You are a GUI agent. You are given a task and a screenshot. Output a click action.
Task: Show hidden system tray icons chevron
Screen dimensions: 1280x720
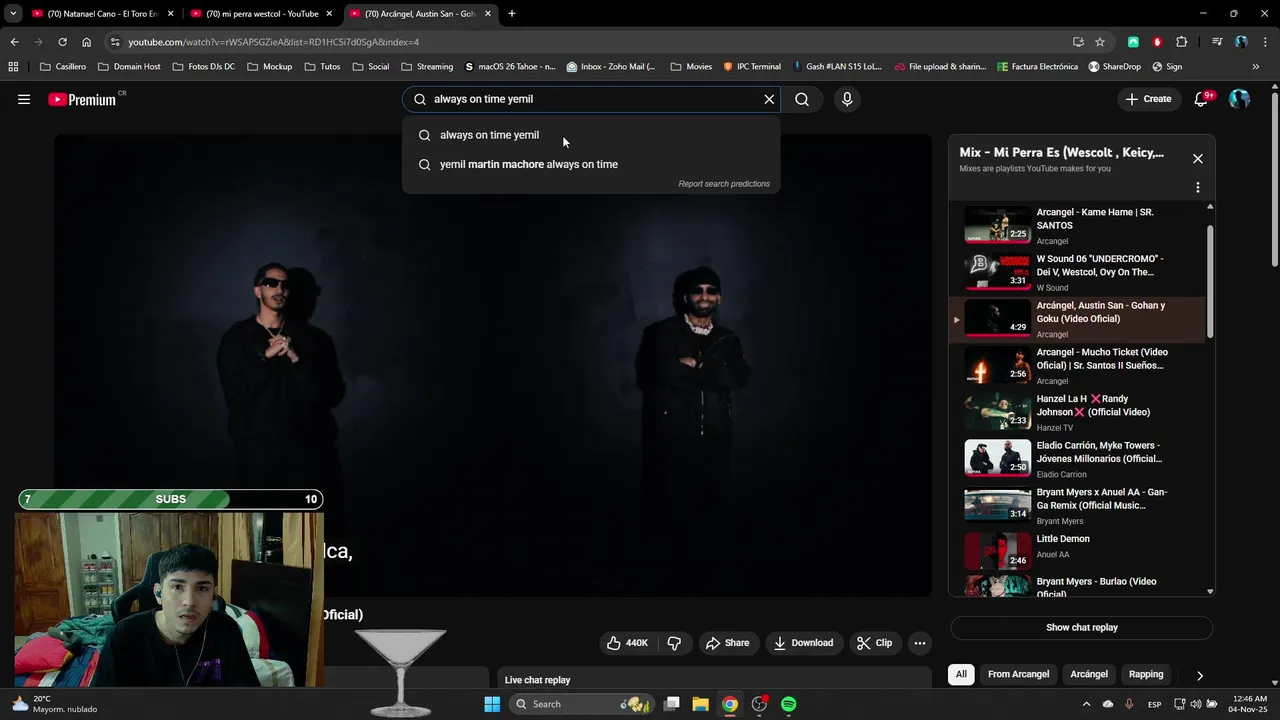pyautogui.click(x=1086, y=704)
